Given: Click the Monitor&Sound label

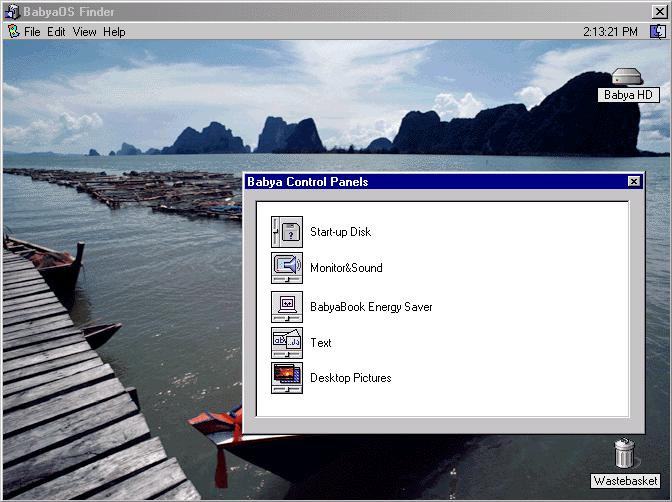Looking at the screenshot, I should pyautogui.click(x=346, y=268).
